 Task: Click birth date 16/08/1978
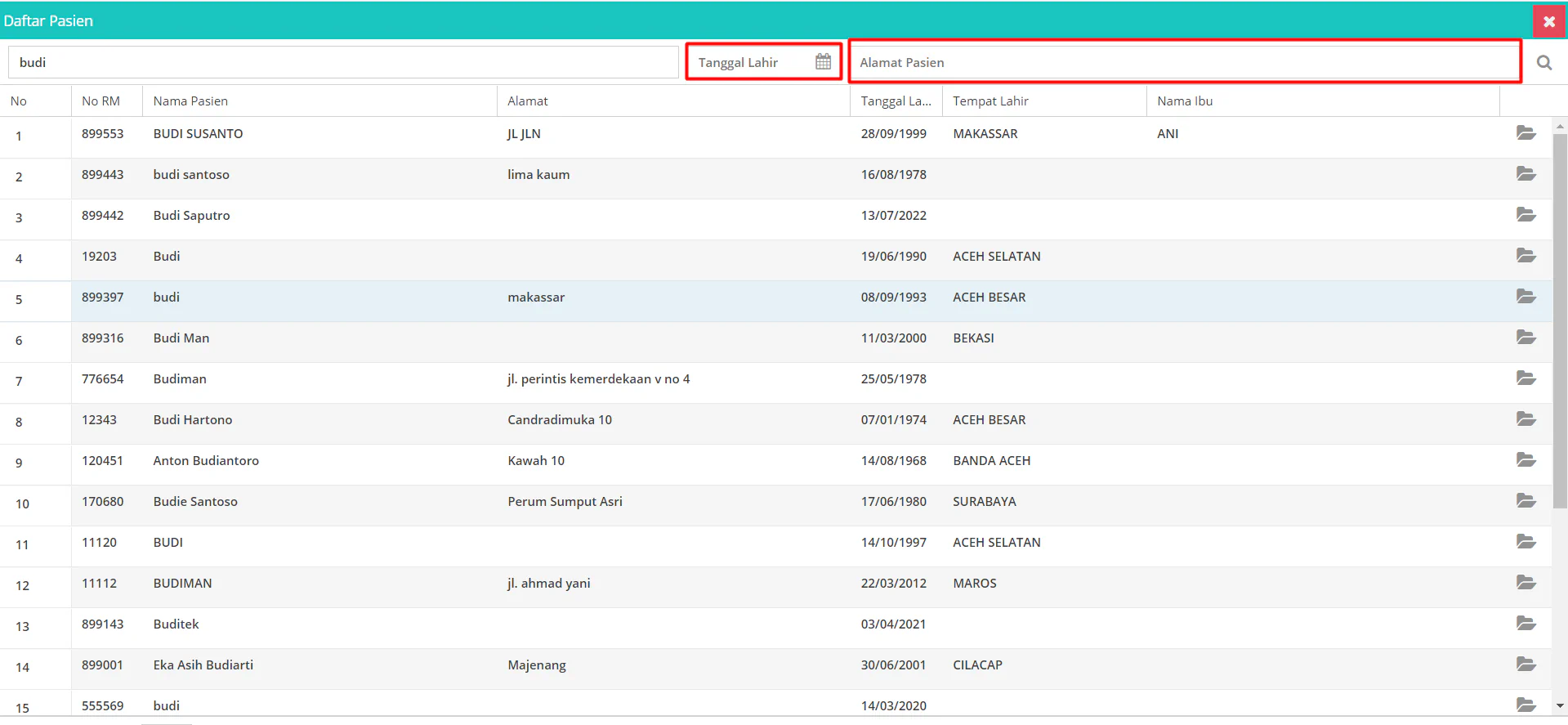coord(893,174)
